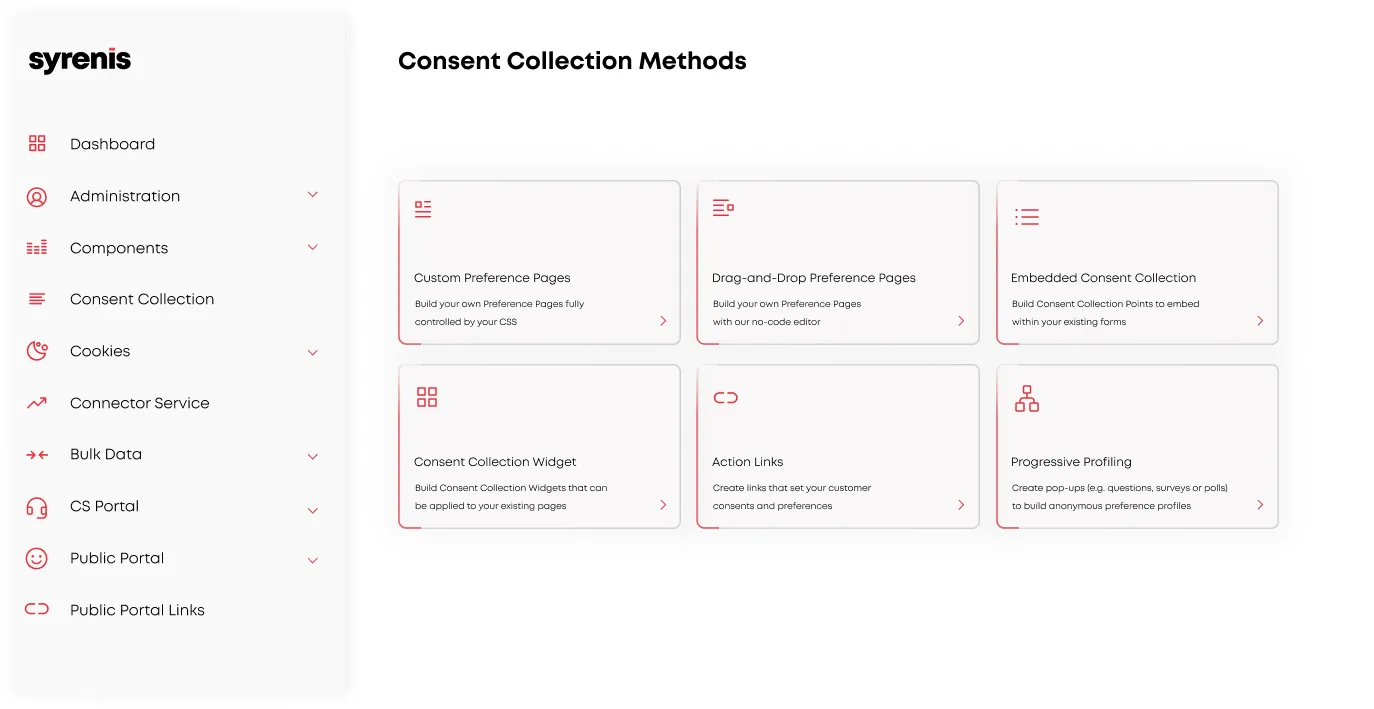Click the syrenis logo
1374x709 pixels.
pyautogui.click(x=80, y=61)
